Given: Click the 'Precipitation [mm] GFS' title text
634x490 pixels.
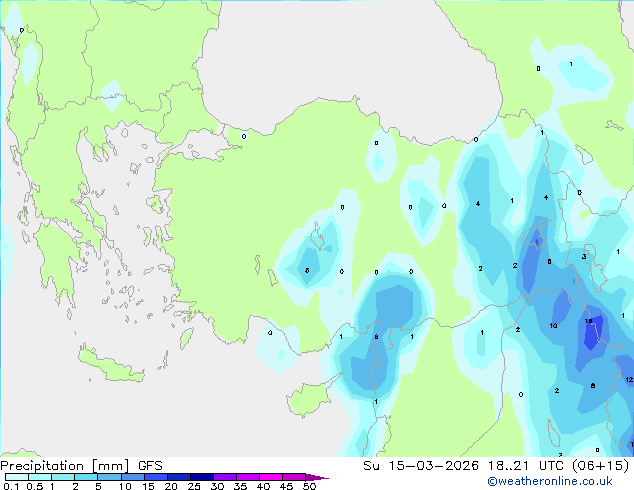Looking at the screenshot, I should [x=81, y=466].
